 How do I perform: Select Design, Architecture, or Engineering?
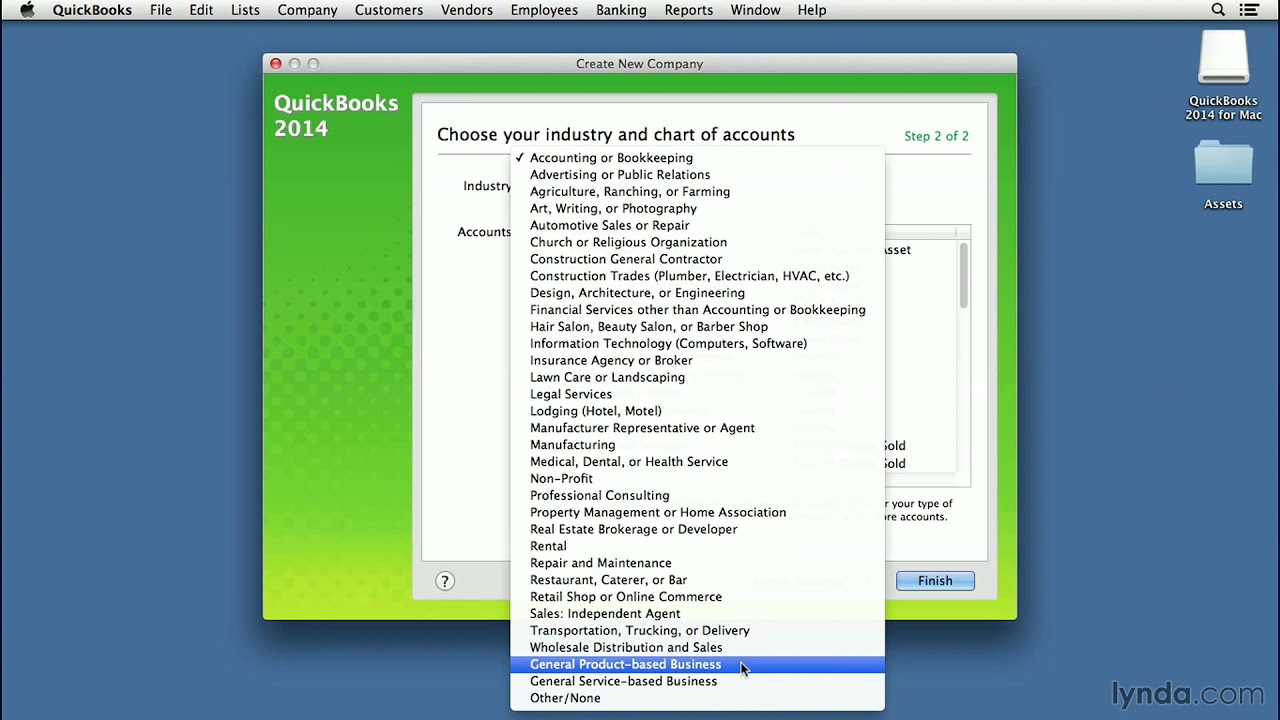coord(697,293)
